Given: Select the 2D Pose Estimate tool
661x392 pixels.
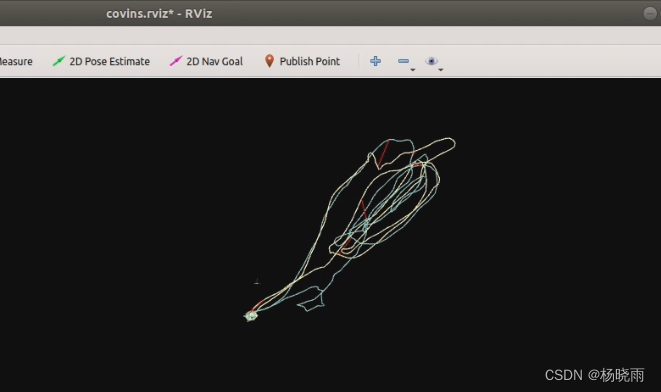Looking at the screenshot, I should pos(101,61).
